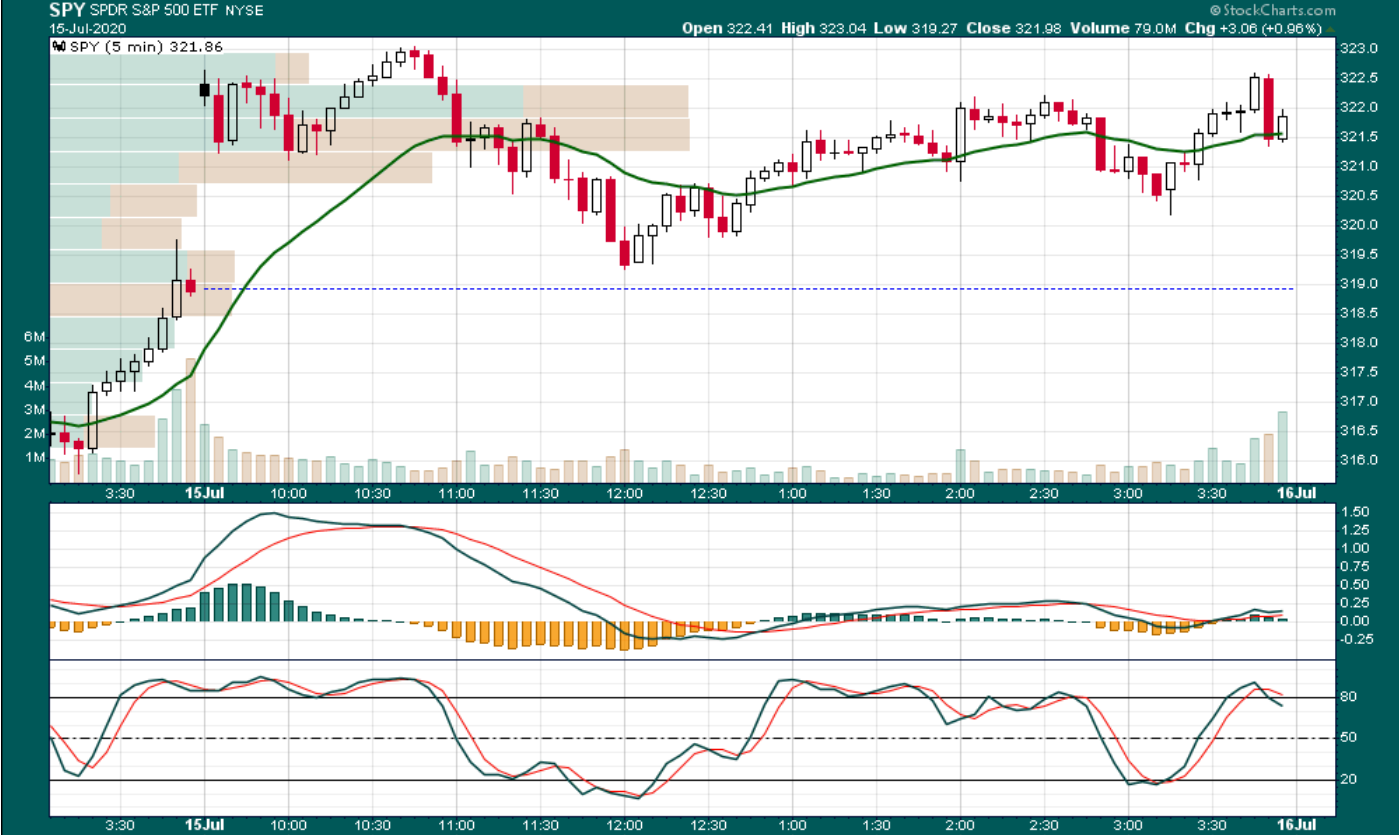Viewport: 1399px width, 835px height.
Task: Click the 318.5 price axis label
Action: pos(1358,313)
